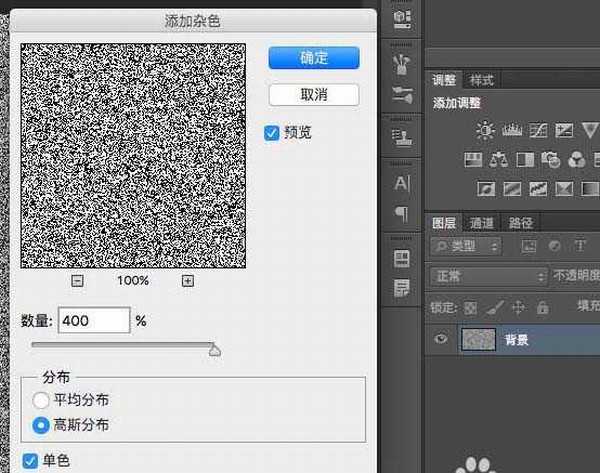Click the Color Balance scales icon
The image size is (600, 473).
tap(499, 159)
